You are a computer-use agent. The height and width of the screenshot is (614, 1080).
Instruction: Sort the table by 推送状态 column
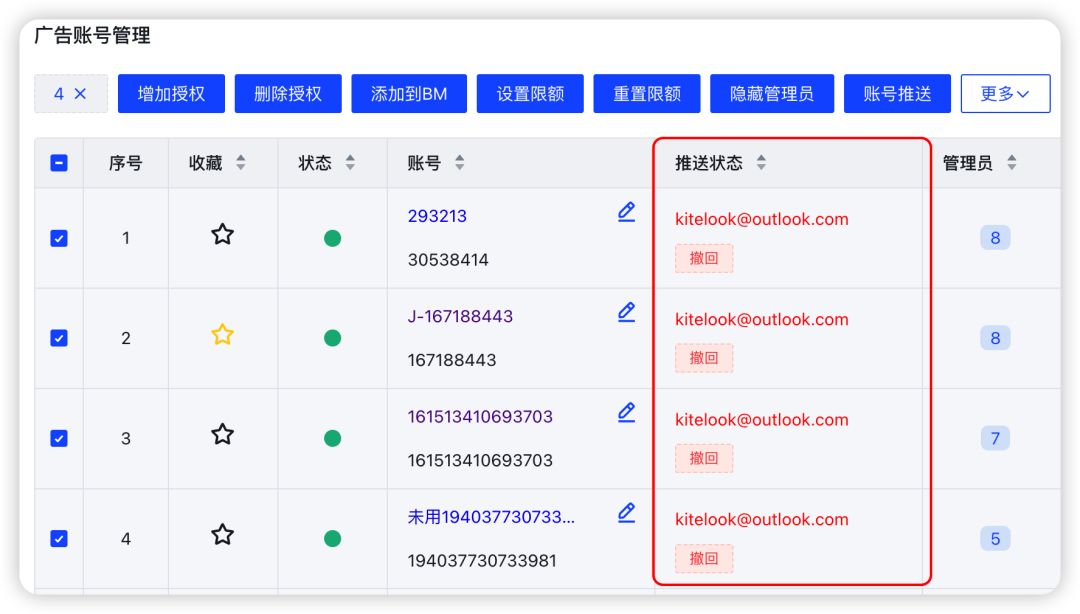761,162
